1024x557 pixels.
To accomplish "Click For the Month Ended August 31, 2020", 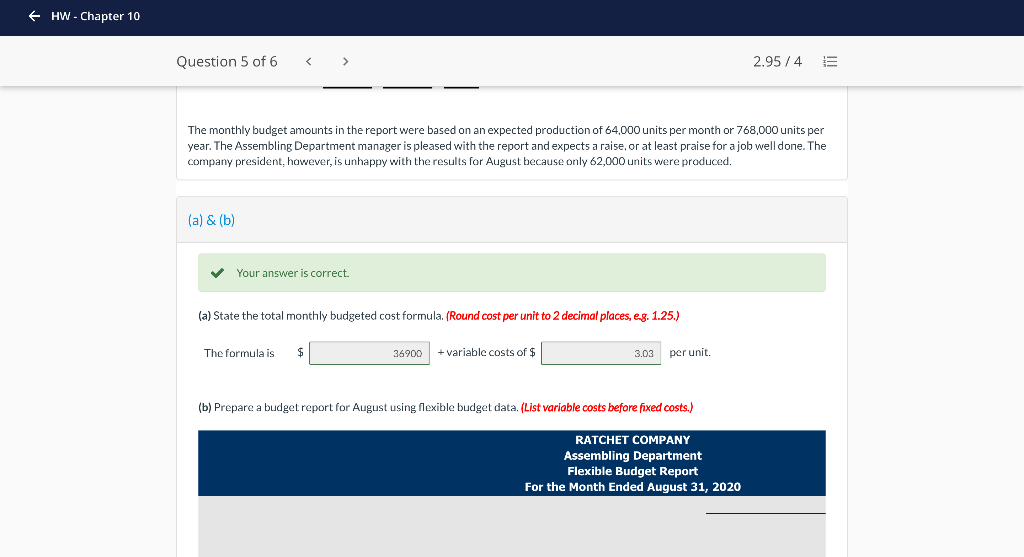I will click(632, 487).
